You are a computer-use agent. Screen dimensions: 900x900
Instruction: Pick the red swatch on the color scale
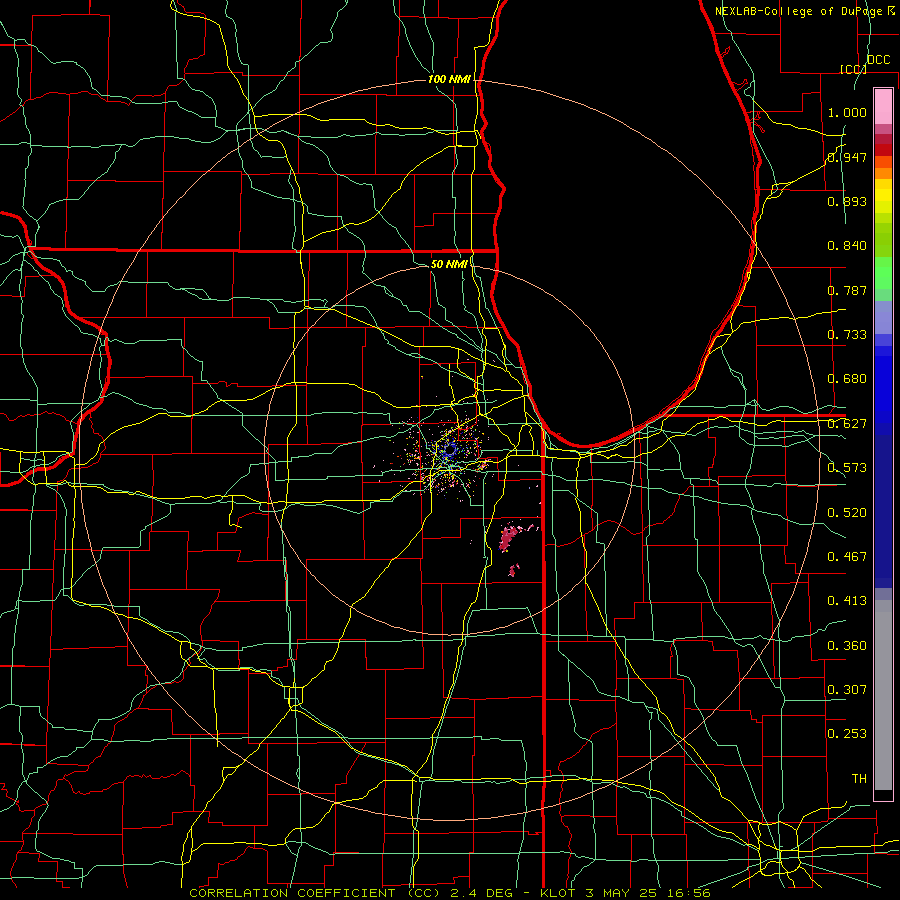point(883,150)
